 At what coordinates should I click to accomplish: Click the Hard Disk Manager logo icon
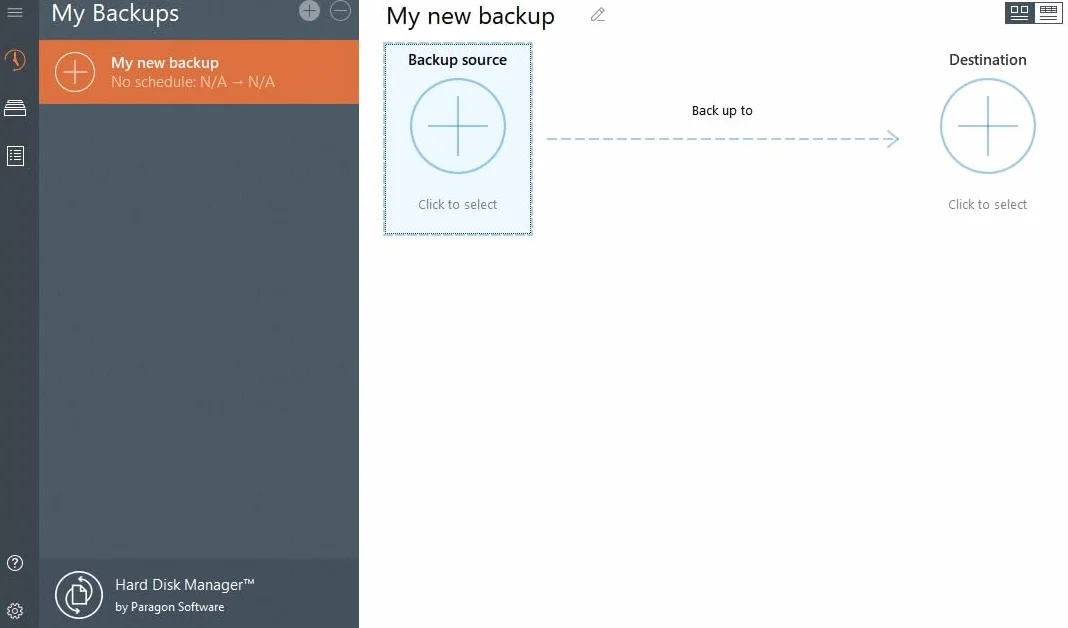79,595
